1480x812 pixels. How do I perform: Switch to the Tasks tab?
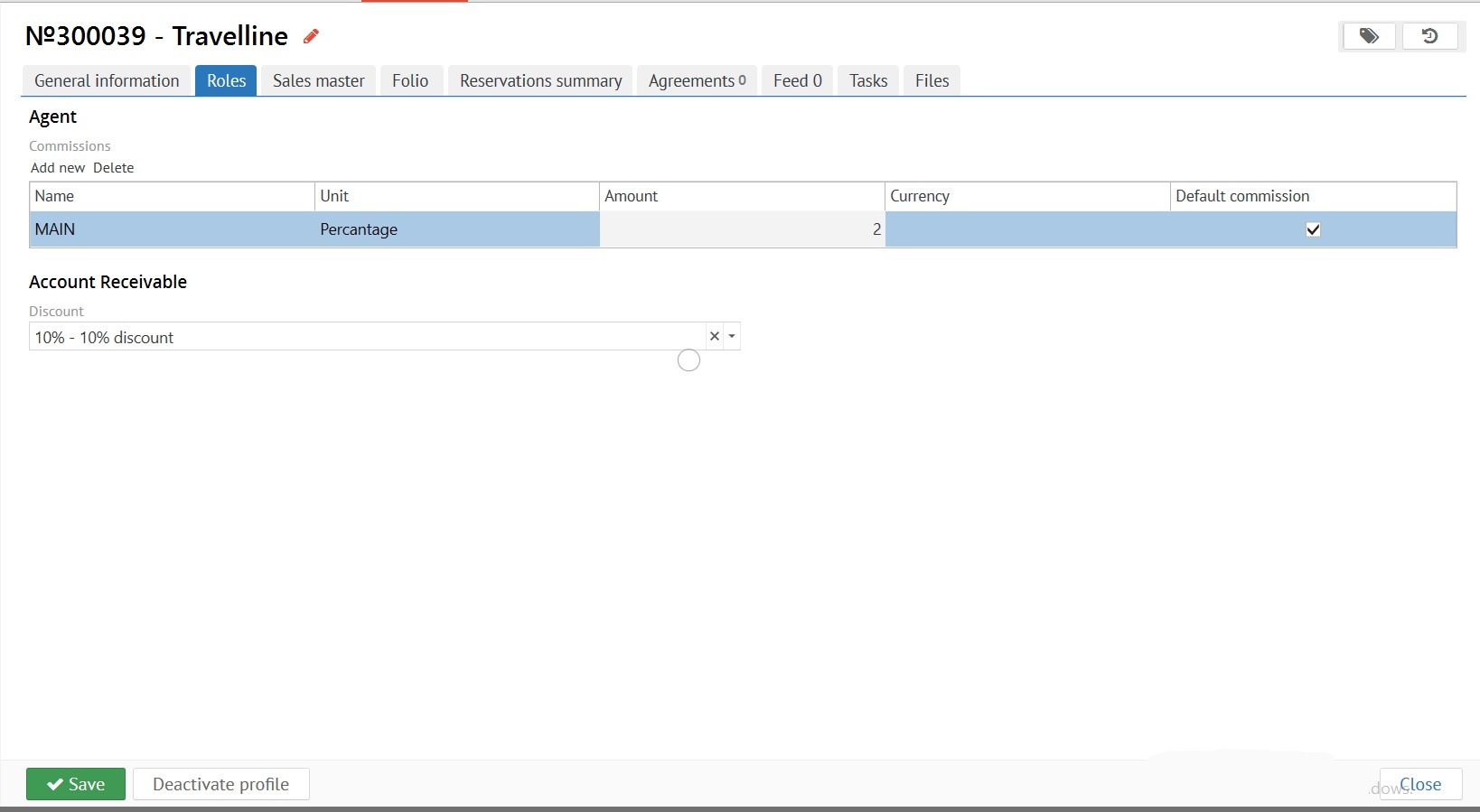(x=867, y=80)
